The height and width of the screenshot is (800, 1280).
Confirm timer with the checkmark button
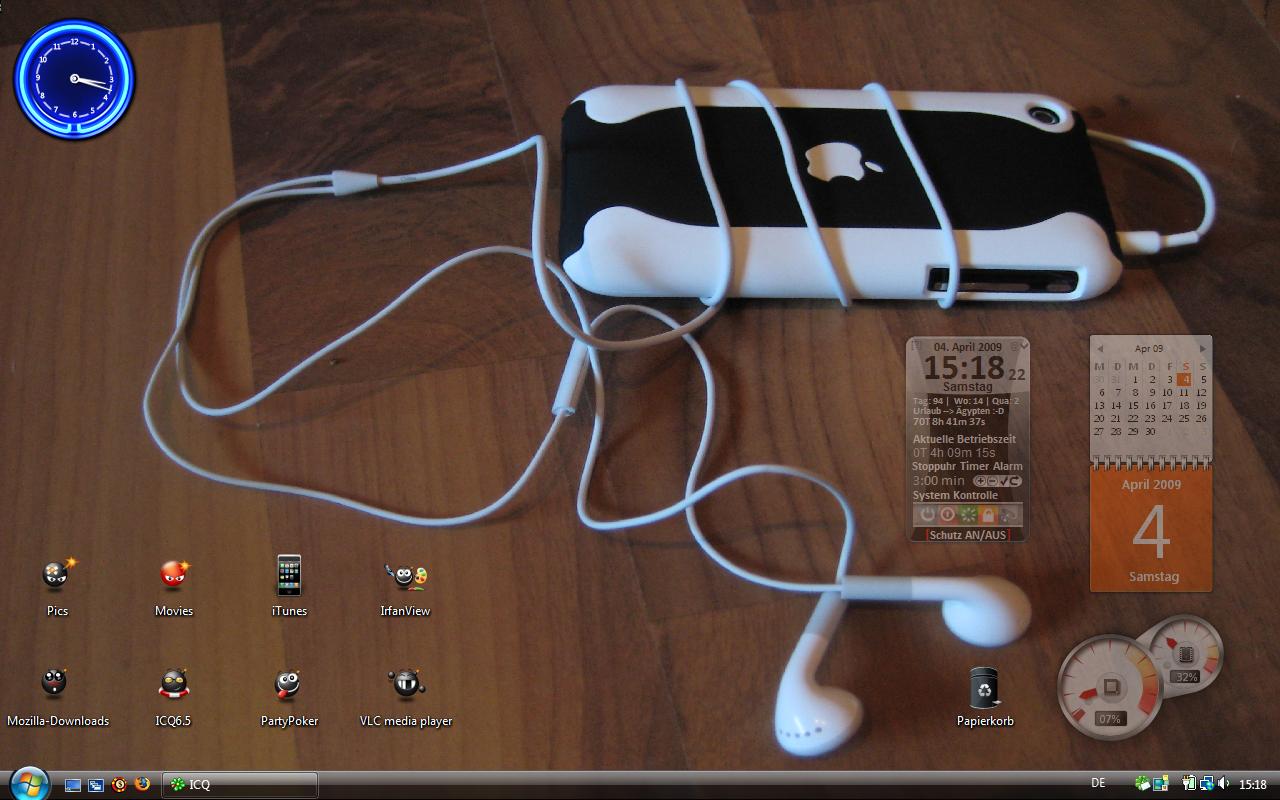[1004, 481]
